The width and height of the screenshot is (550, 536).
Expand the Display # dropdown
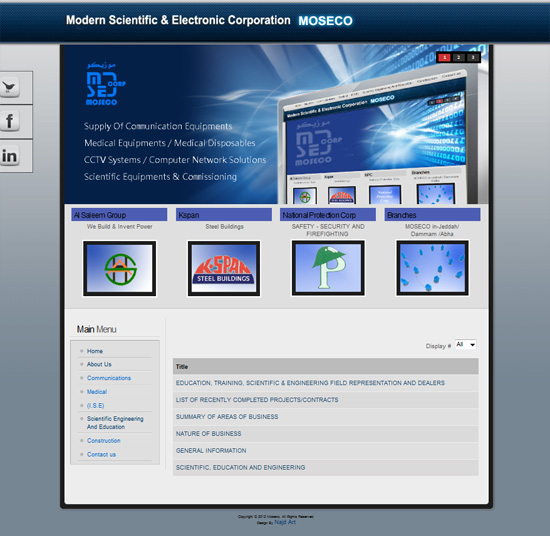[x=465, y=345]
